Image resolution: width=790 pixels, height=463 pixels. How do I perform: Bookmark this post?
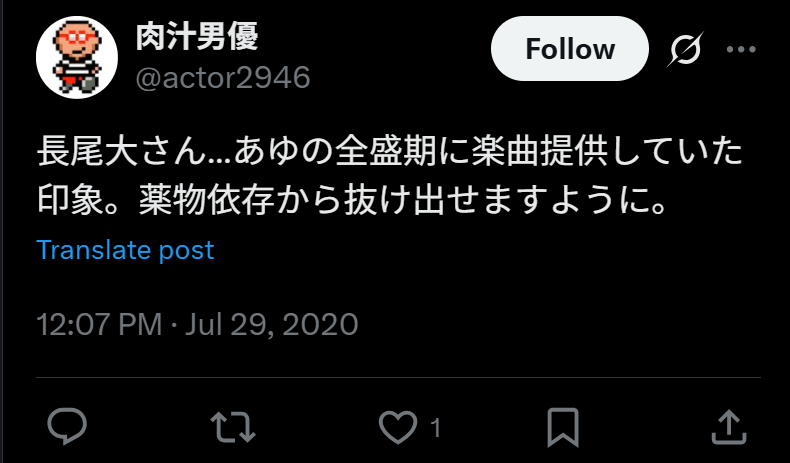click(563, 428)
